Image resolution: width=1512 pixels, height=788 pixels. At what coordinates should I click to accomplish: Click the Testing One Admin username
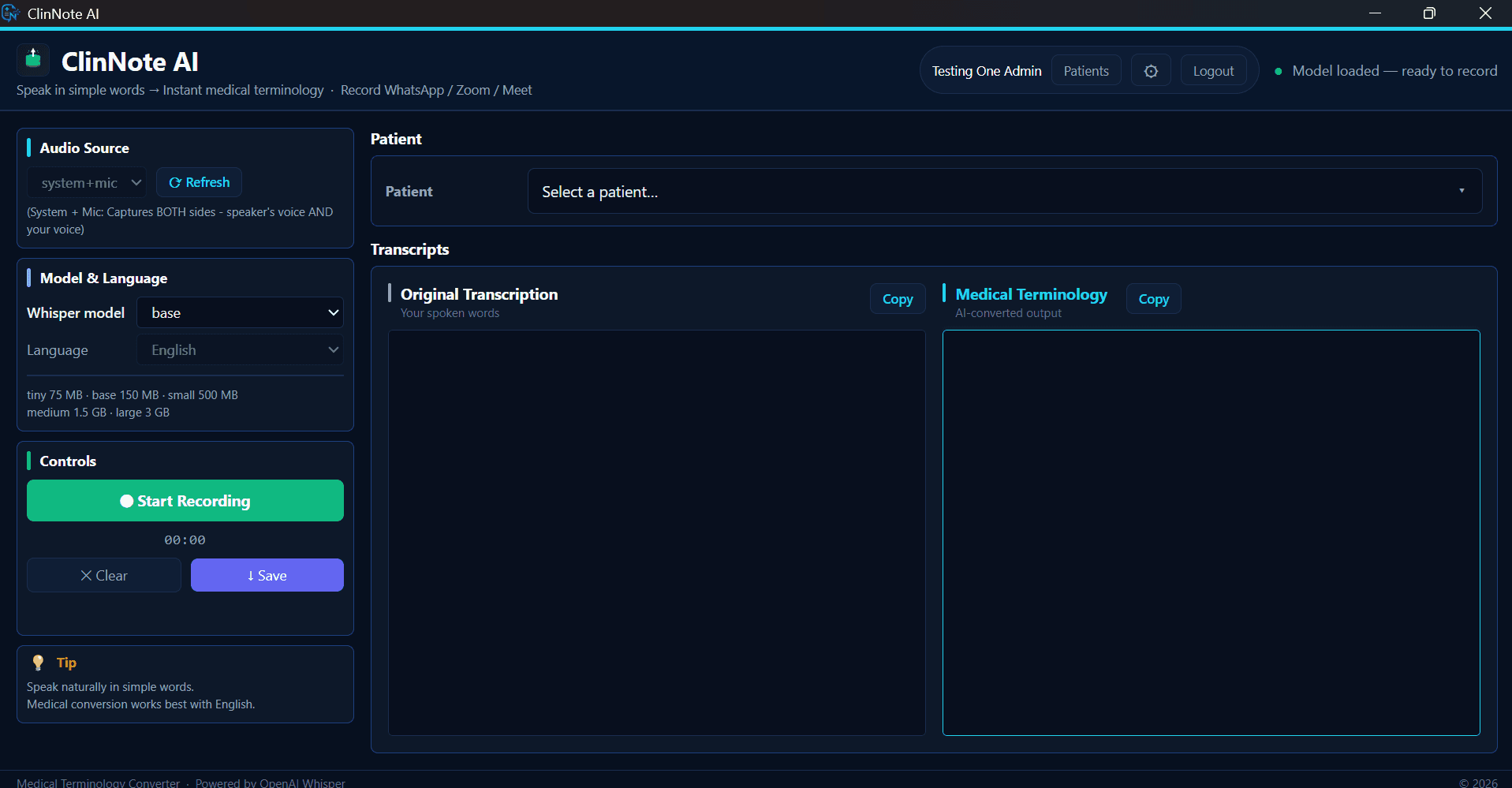click(987, 71)
